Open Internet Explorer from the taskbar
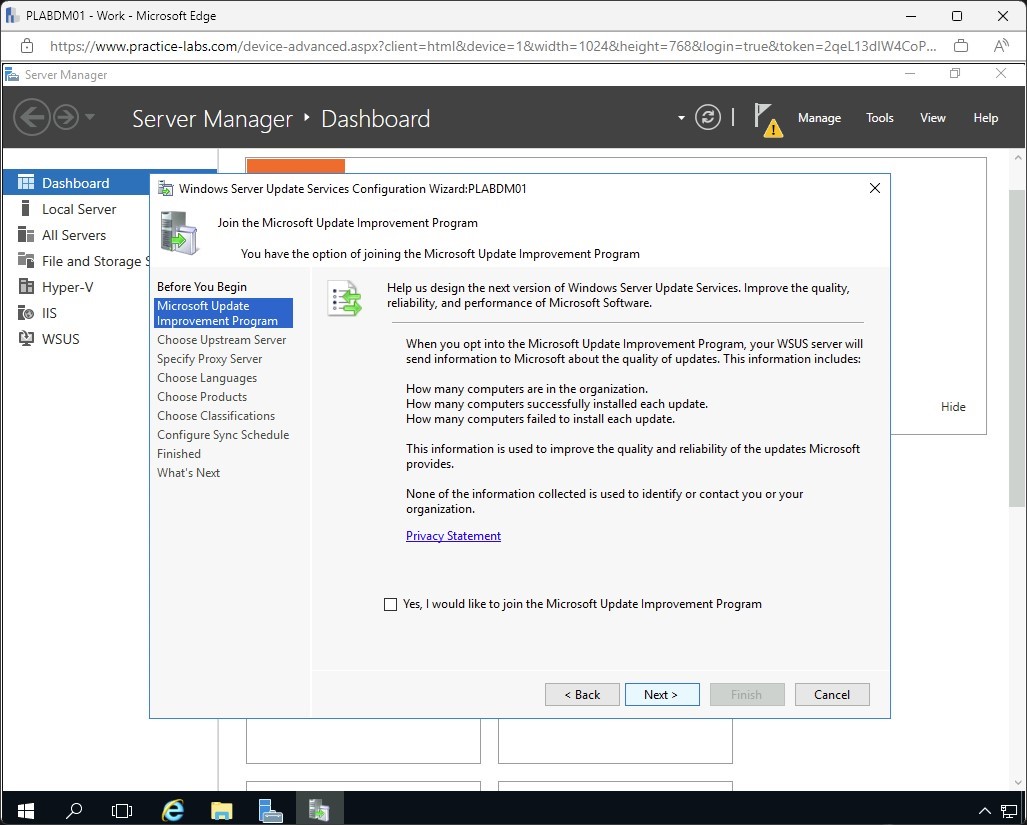The image size is (1027, 825). click(x=173, y=809)
